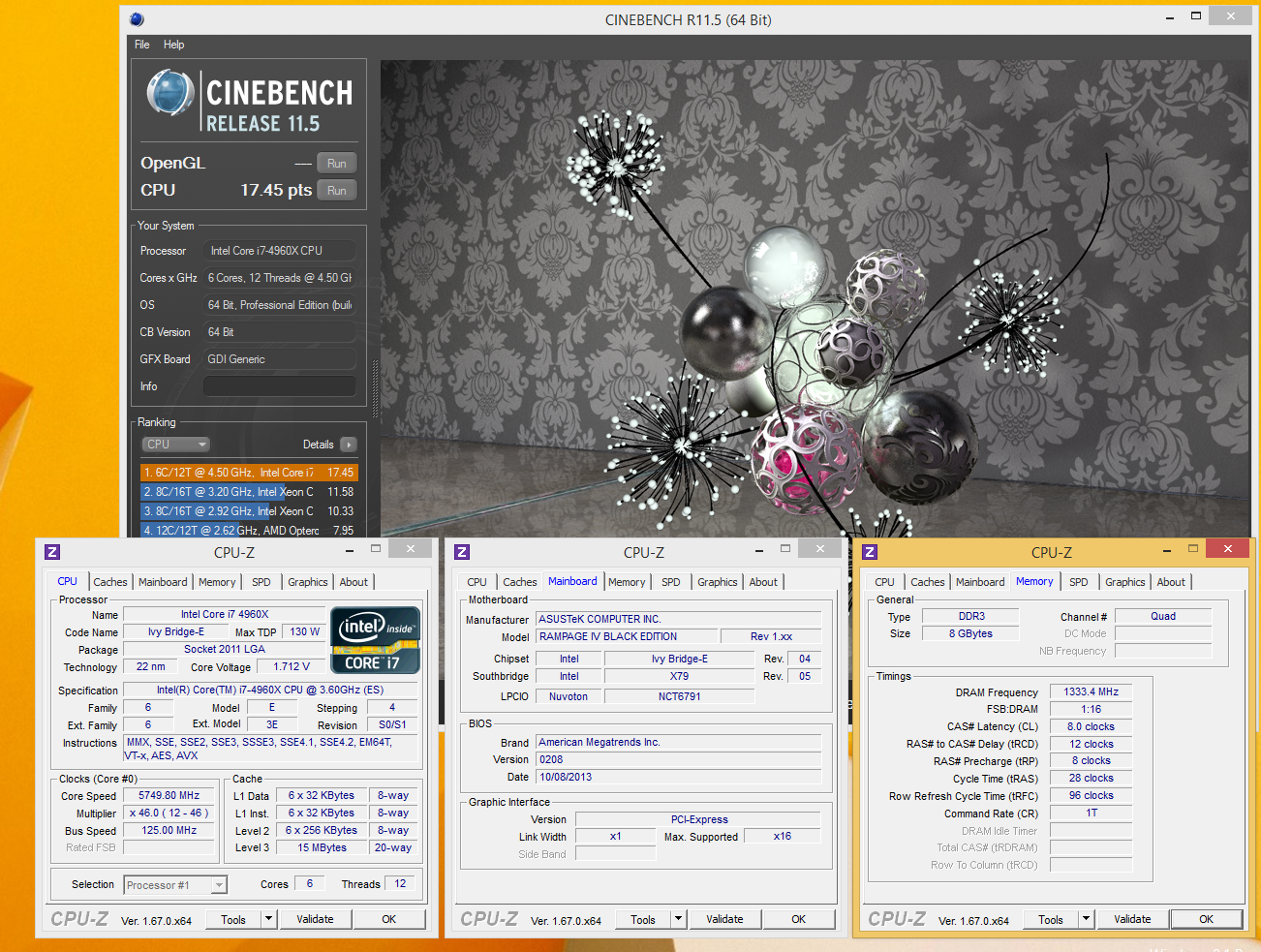This screenshot has width=1261, height=952.
Task: Click Bus Speed value 125.00 MHz
Action: pos(169,830)
